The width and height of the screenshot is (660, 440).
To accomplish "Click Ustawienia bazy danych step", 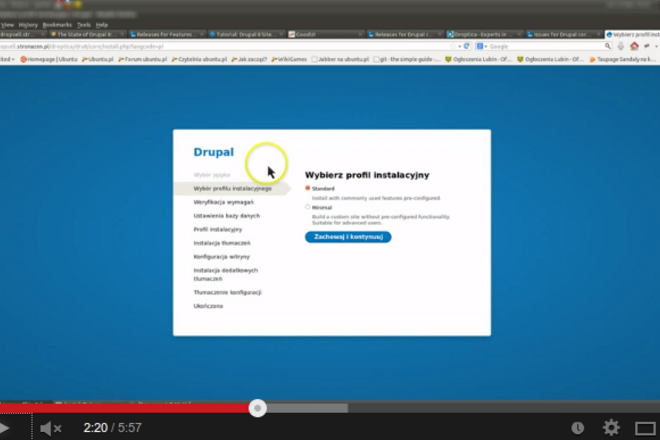I will click(x=226, y=216).
